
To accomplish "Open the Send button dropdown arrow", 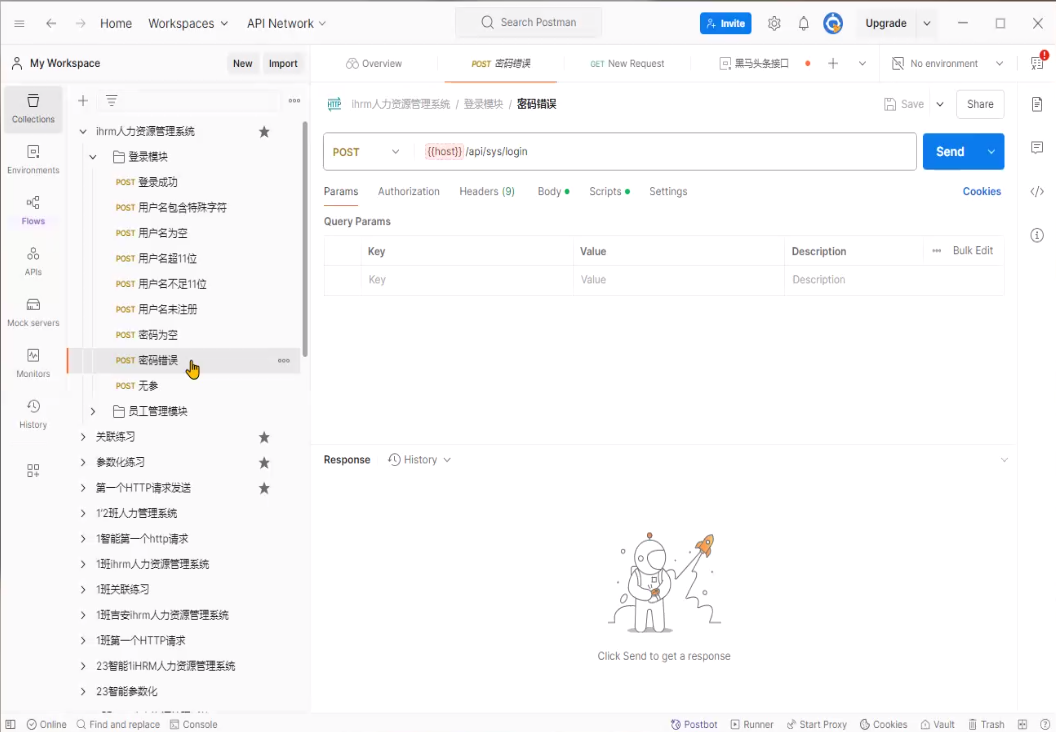I will tap(991, 152).
